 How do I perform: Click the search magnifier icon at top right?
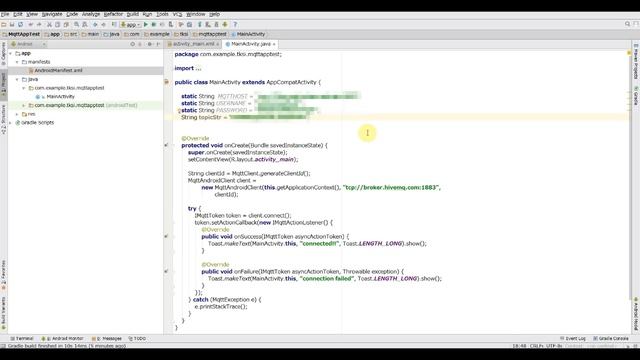click(x=628, y=24)
